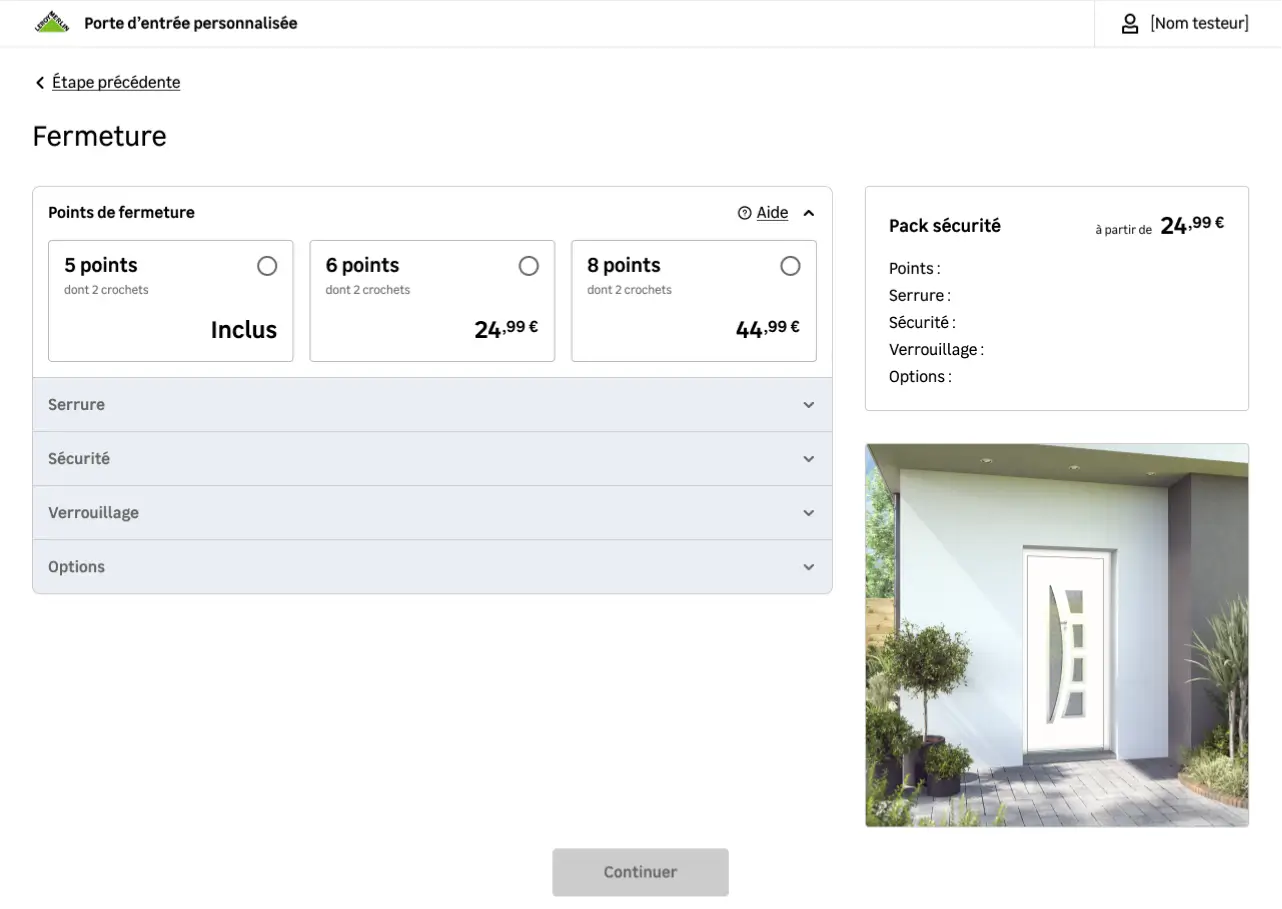Screen dimensions: 1282x909
Task: Click the Points : summary line
Action: pyautogui.click(x=915, y=269)
